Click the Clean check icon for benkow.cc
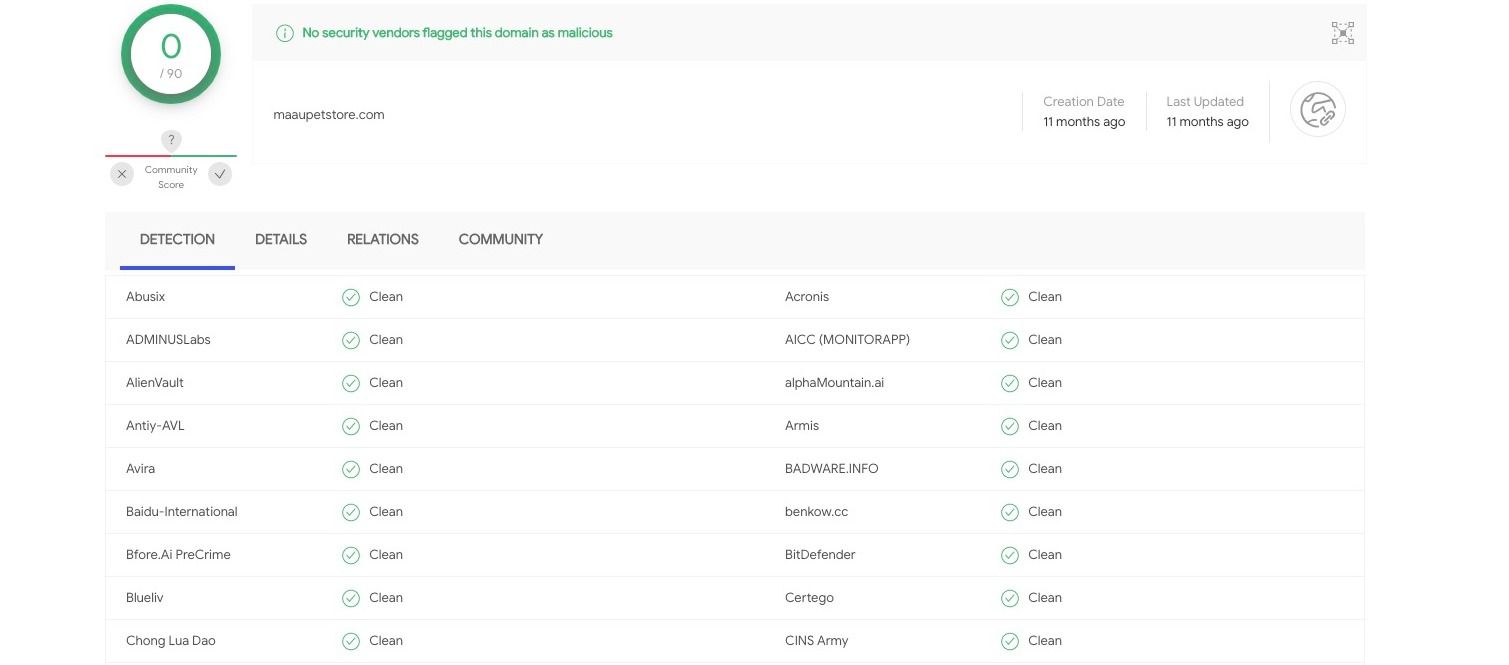Screen dimensions: 1509x665 coord(1010,512)
